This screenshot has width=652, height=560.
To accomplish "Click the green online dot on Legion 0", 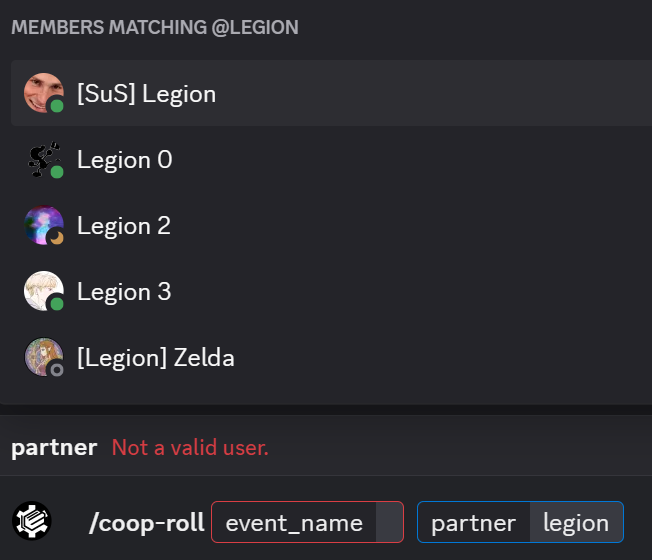I will click(57, 171).
